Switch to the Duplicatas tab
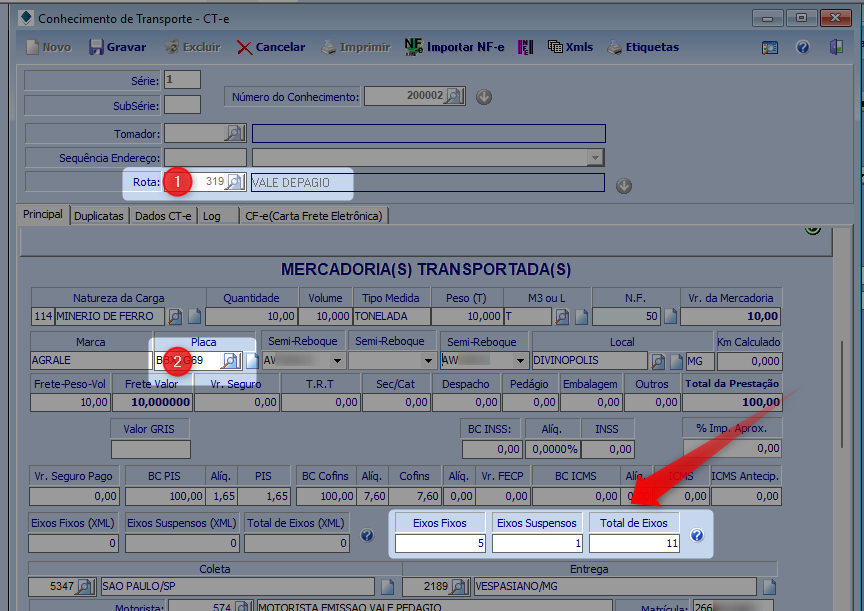This screenshot has width=864, height=611. pos(99,215)
